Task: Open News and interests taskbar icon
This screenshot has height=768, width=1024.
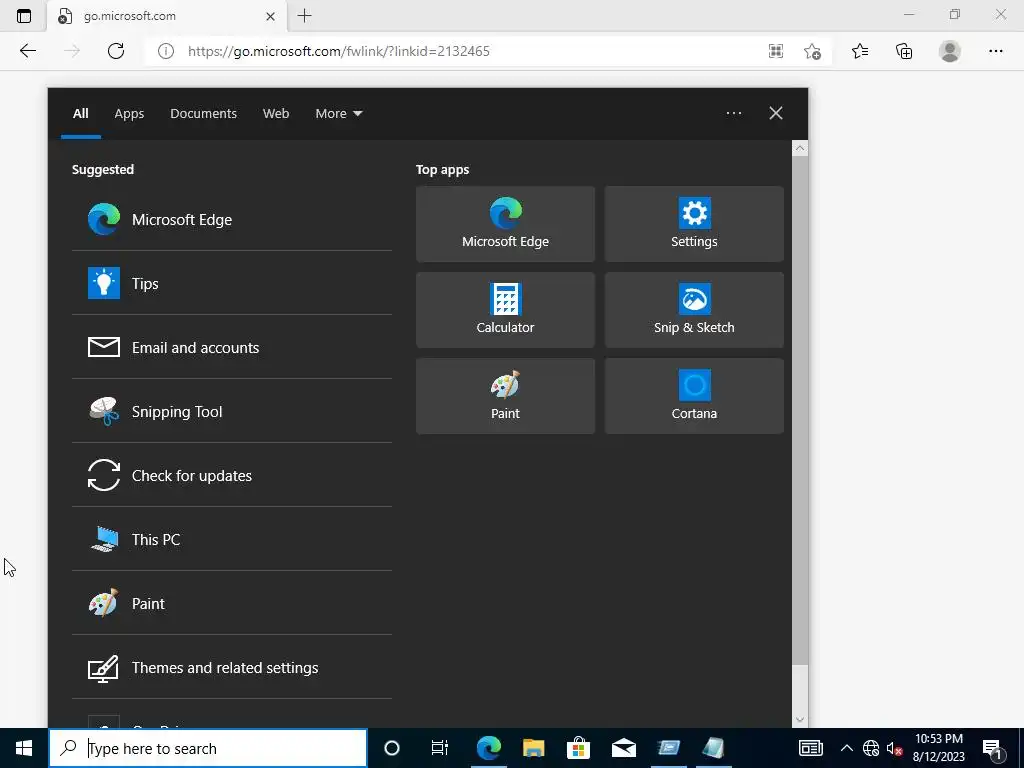Action: 811,748
